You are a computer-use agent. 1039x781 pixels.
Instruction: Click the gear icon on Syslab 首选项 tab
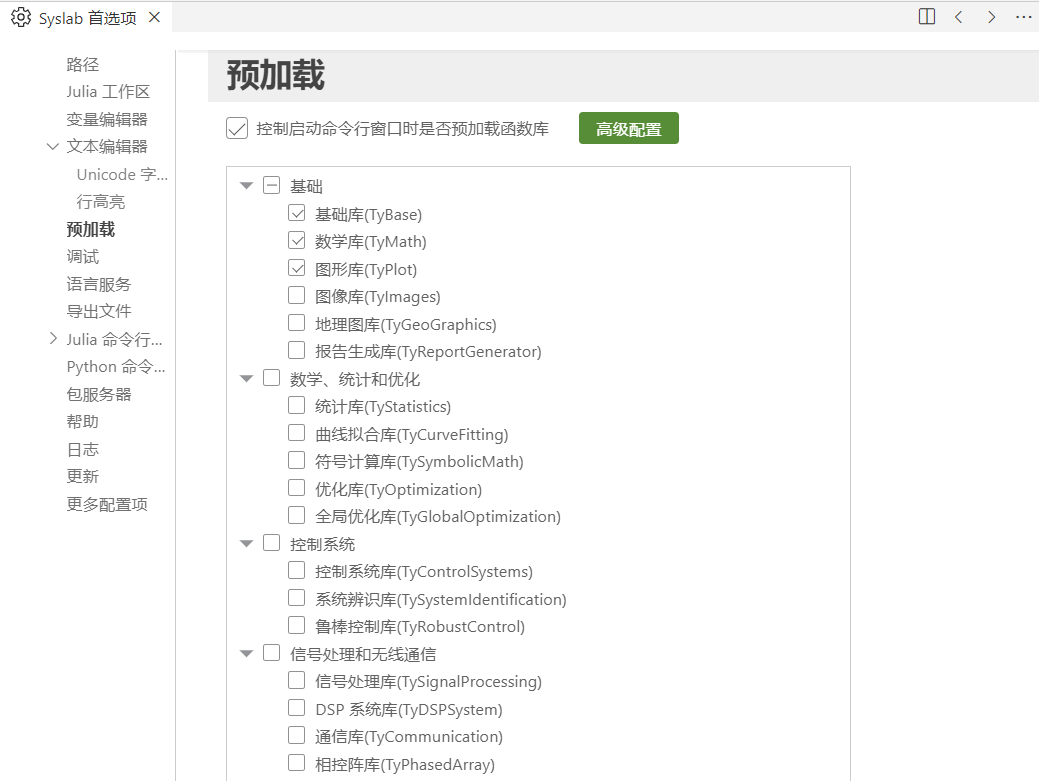click(20, 18)
